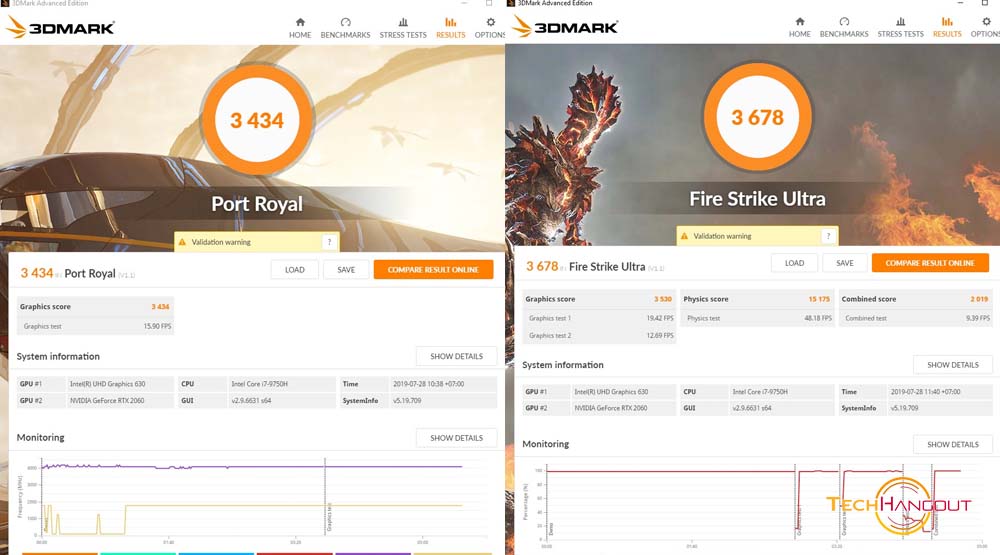Click the Fire Strike Ultra validation warning triangle icon
The height and width of the screenshot is (555, 1000).
684,236
